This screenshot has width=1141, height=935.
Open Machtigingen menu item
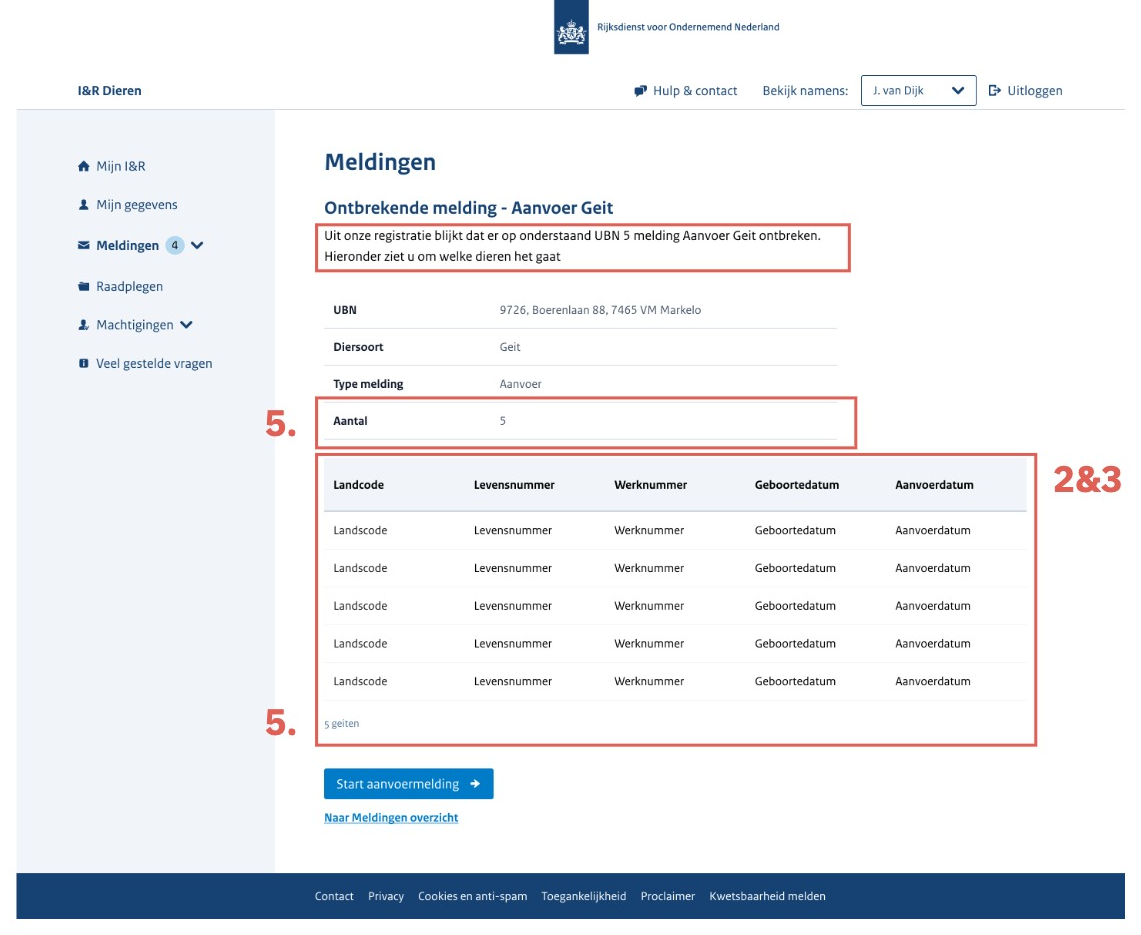pos(135,325)
